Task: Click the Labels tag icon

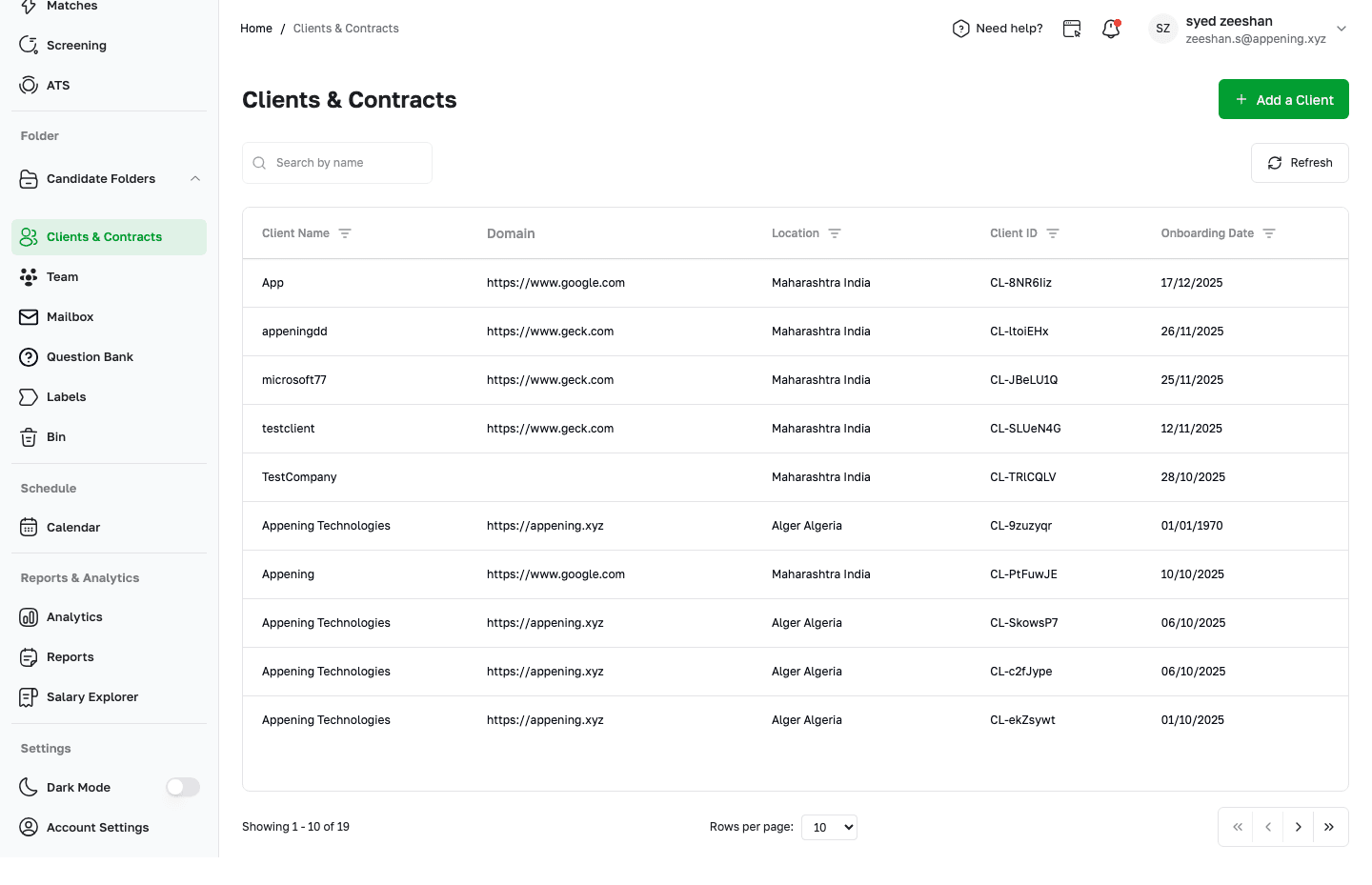Action: coord(29,396)
